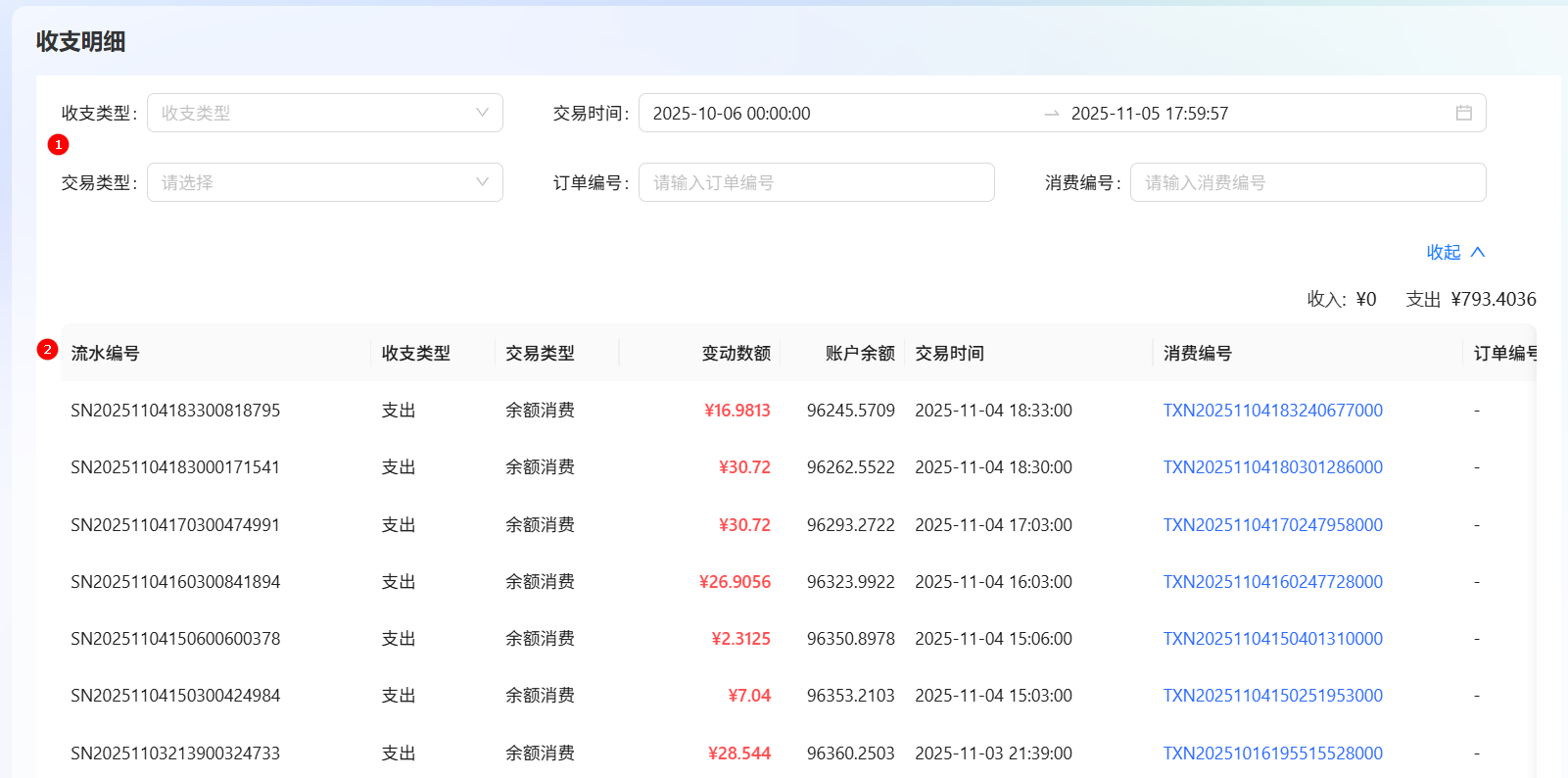Viewport: 1568px width, 778px height.
Task: Collapse filters with the 收起 link
Action: [x=1455, y=252]
